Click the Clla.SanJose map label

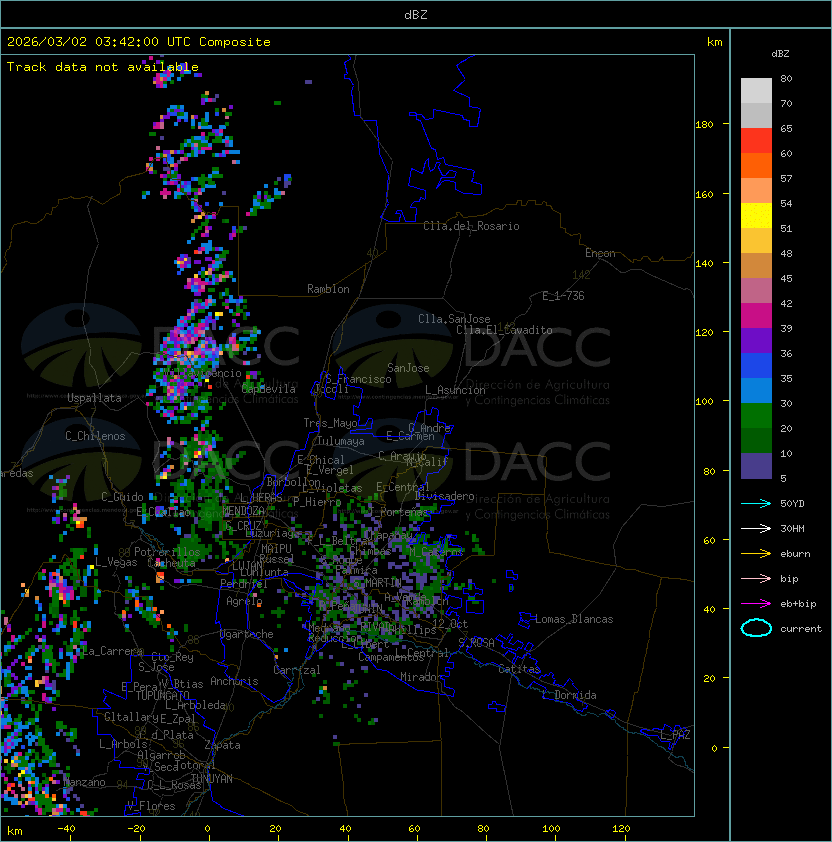(x=454, y=319)
